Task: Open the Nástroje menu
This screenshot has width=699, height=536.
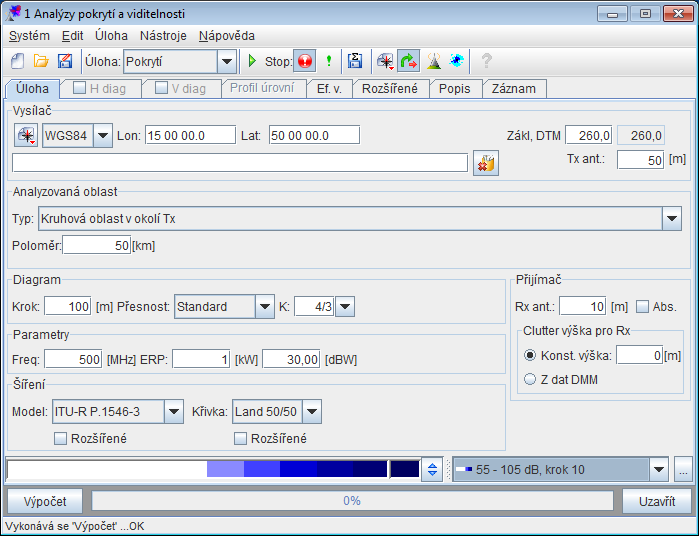Action: (163, 35)
